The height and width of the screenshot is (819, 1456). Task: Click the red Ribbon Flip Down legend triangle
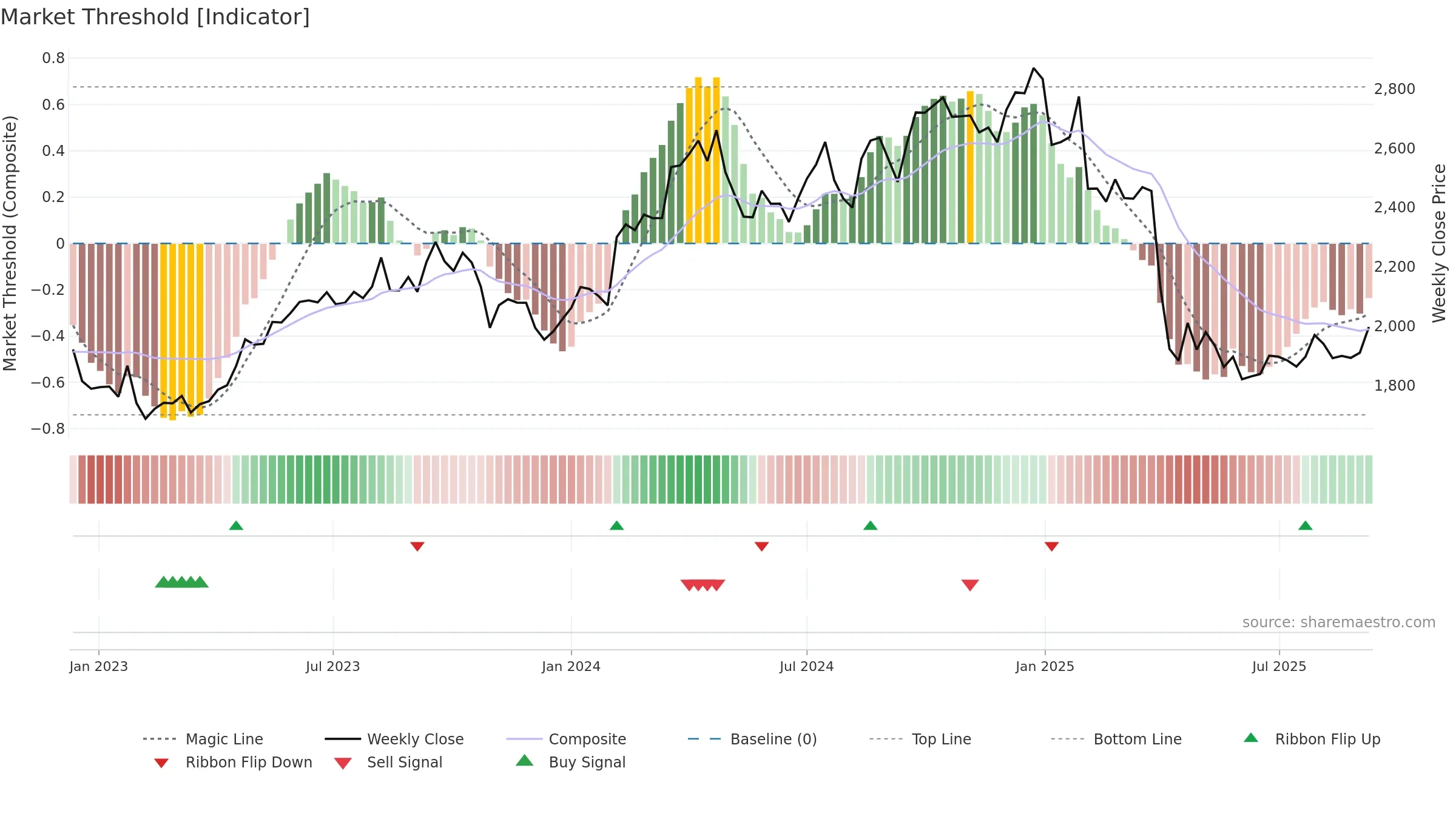point(161,763)
